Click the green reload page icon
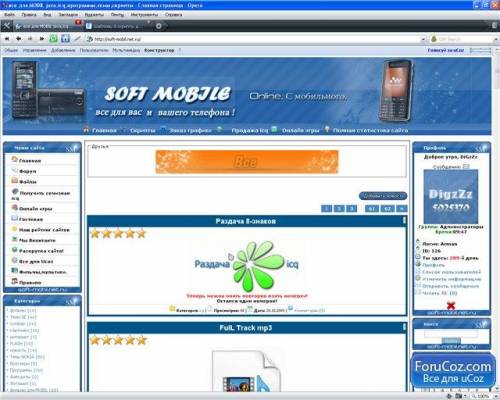500x400 pixels. point(53,39)
